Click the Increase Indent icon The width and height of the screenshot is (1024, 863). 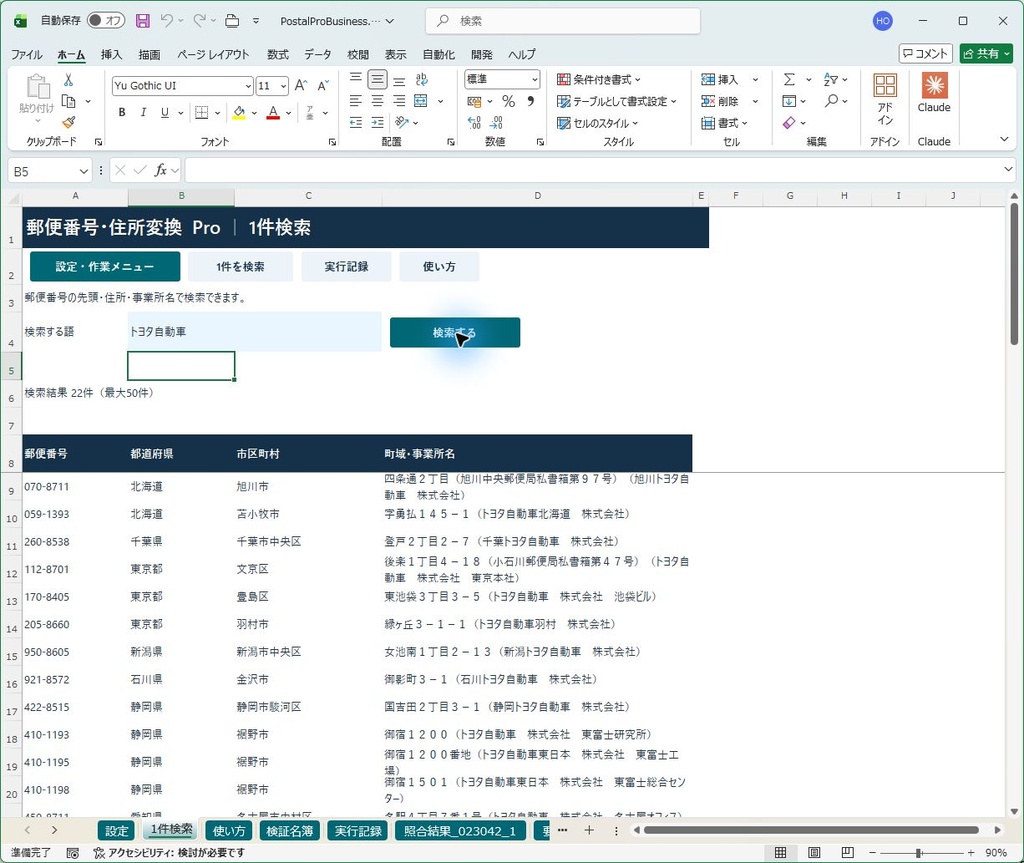(x=377, y=122)
